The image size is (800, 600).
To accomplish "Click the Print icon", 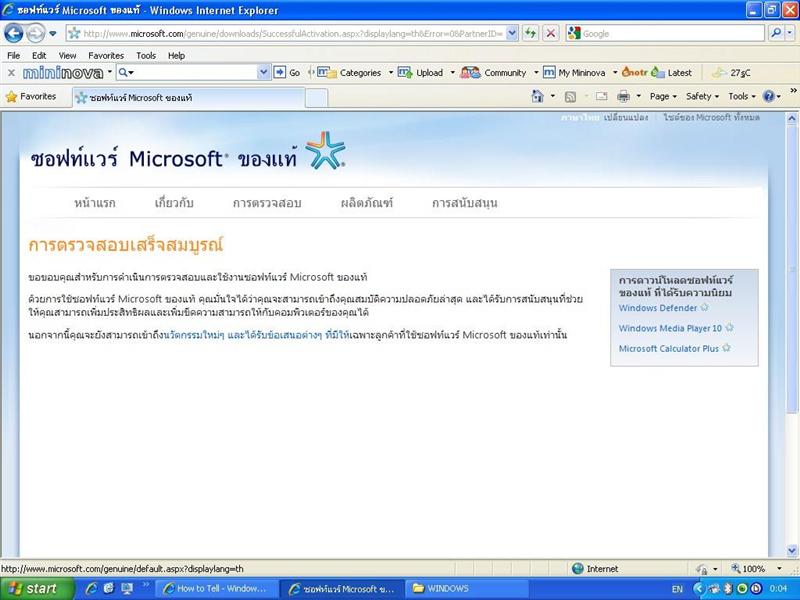I will tap(623, 96).
